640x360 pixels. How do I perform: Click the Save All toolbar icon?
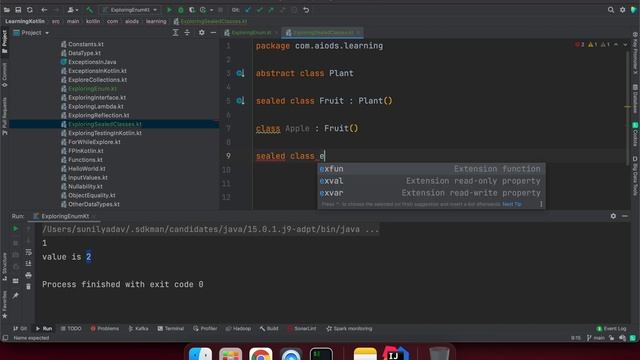coord(18,10)
